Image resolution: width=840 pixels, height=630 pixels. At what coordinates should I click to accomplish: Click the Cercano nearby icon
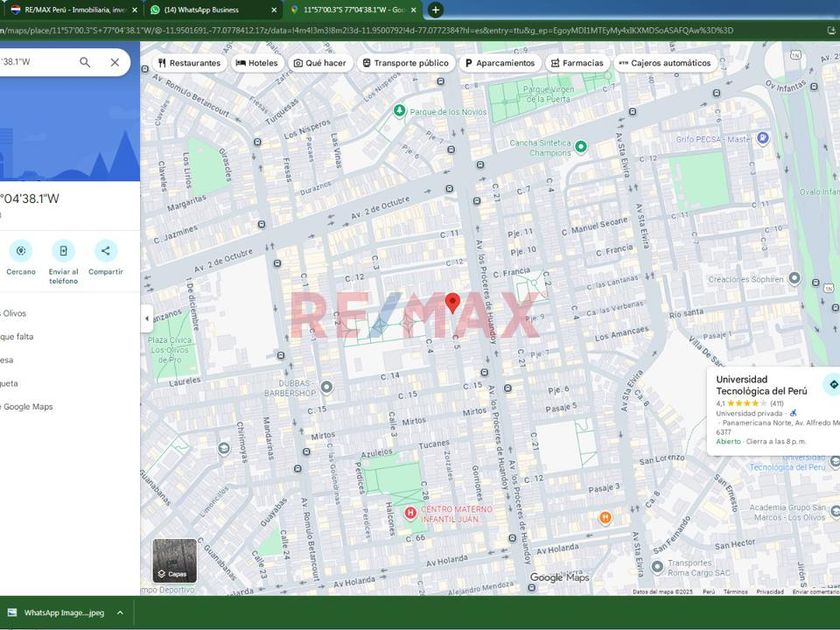[x=21, y=251]
